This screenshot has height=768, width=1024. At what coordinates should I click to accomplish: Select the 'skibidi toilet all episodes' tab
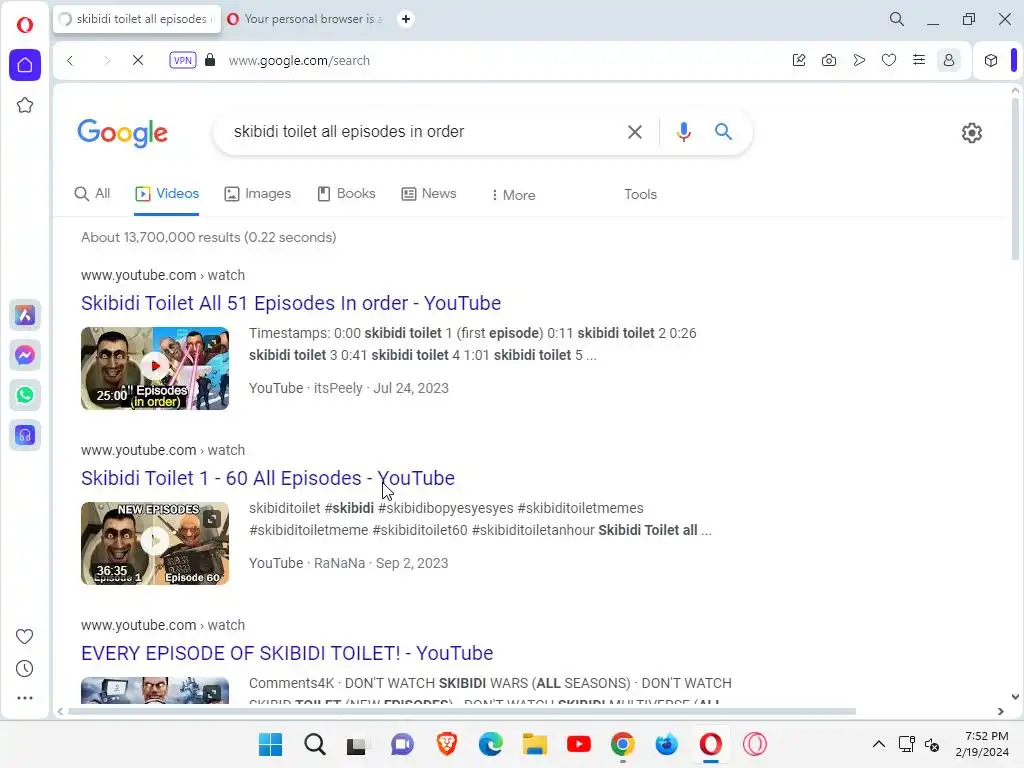coord(137,19)
